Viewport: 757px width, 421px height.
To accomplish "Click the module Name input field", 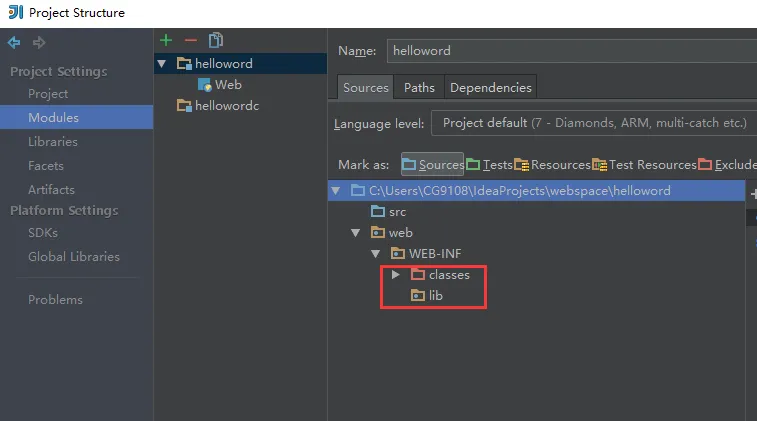I will tap(572, 51).
